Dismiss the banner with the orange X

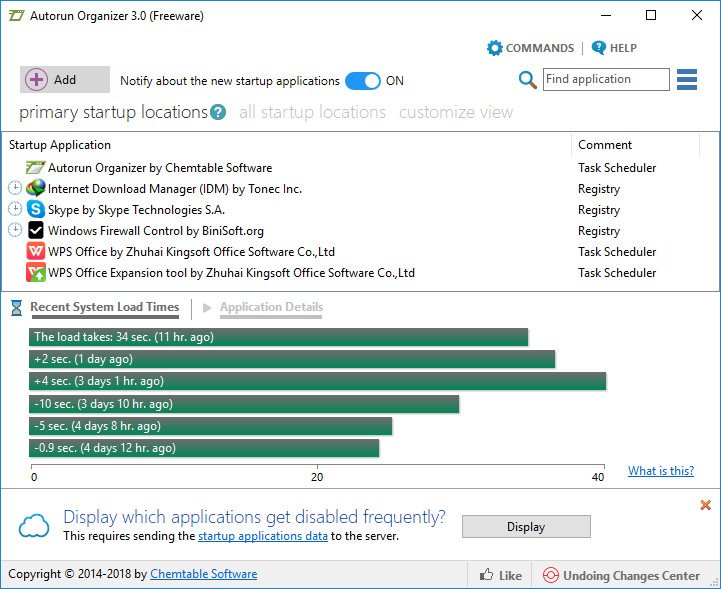pos(705,506)
